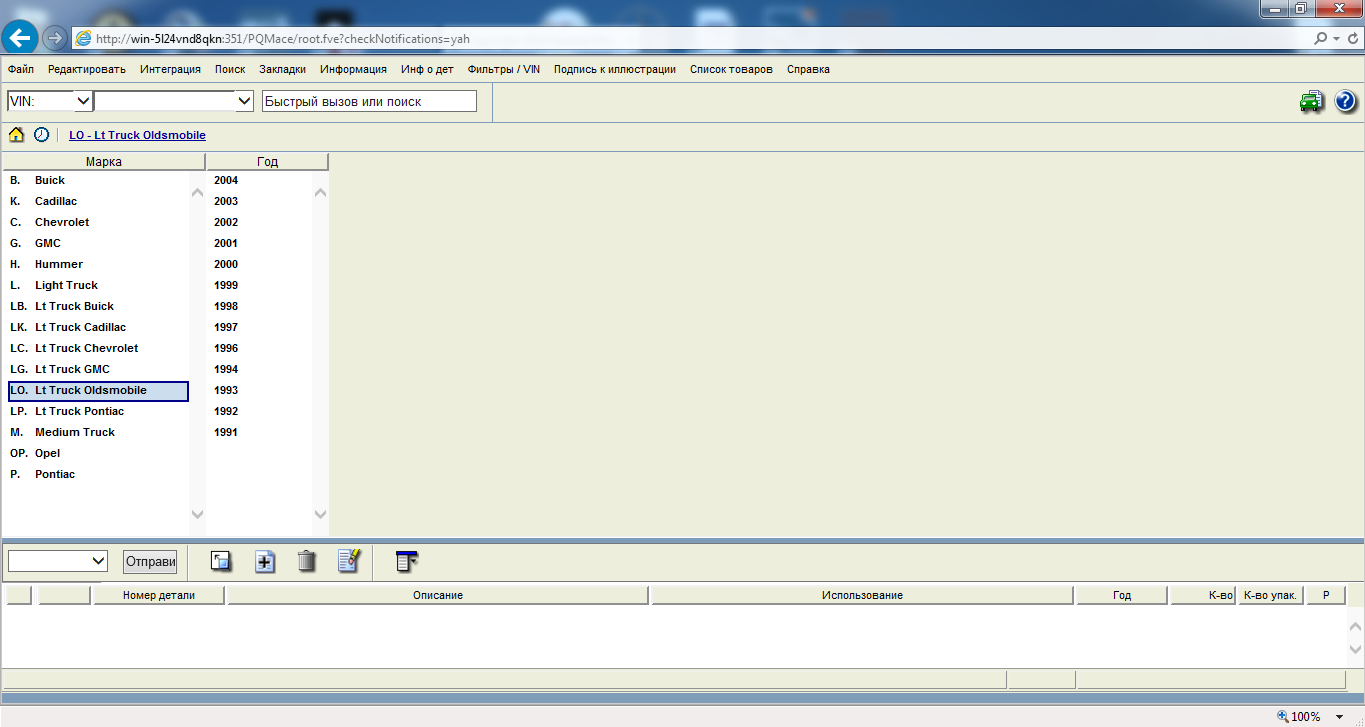Screen dimensions: 1365x727
Task: Click the zoom magnifier icon in status bar
Action: (1283, 716)
